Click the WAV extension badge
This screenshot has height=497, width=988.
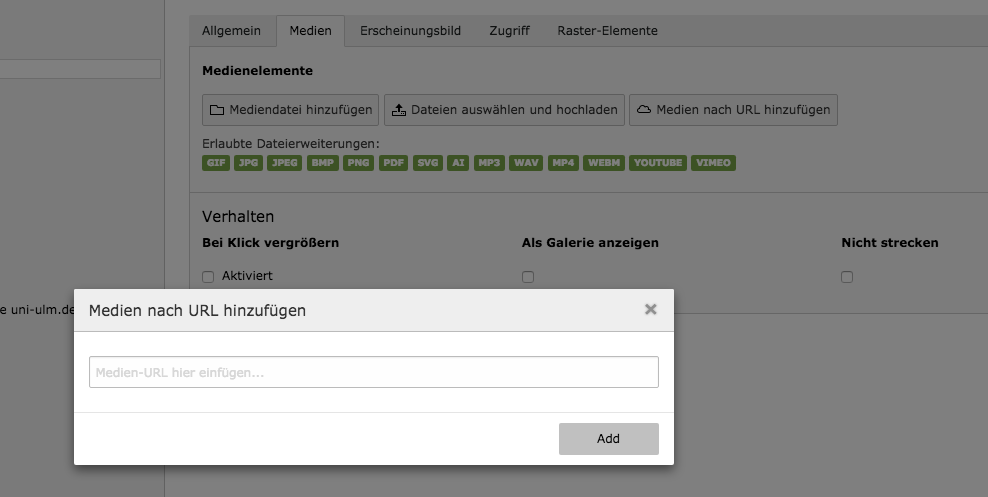[x=526, y=163]
